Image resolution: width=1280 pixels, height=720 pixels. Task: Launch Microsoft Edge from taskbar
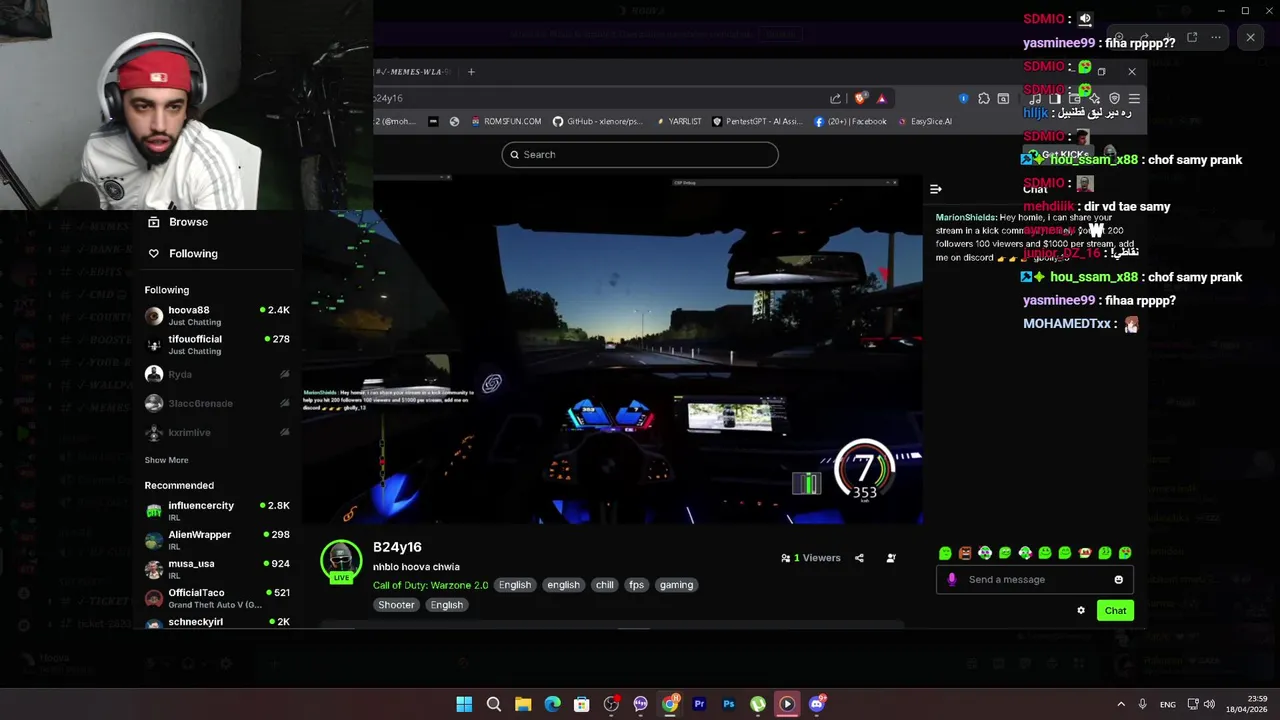point(552,704)
